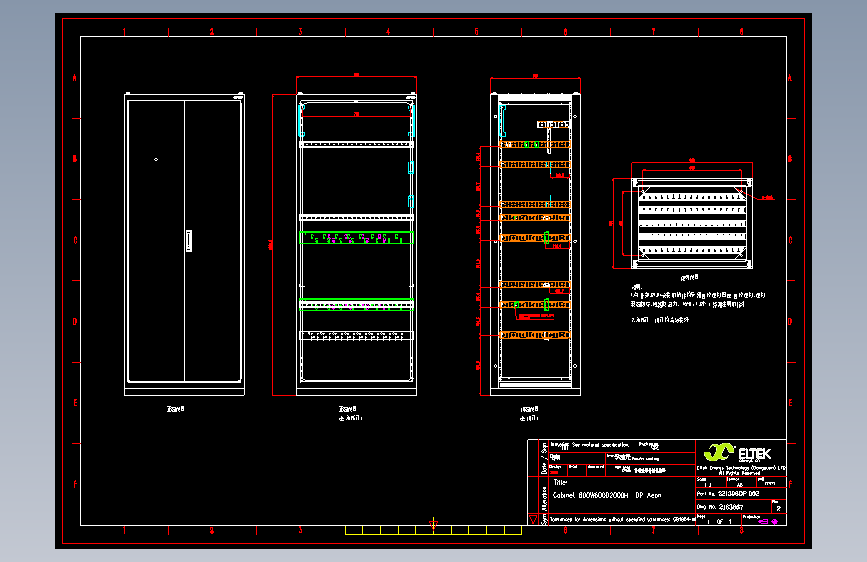
Task: Select the cabinet side view with orange rails
Action: (535, 244)
